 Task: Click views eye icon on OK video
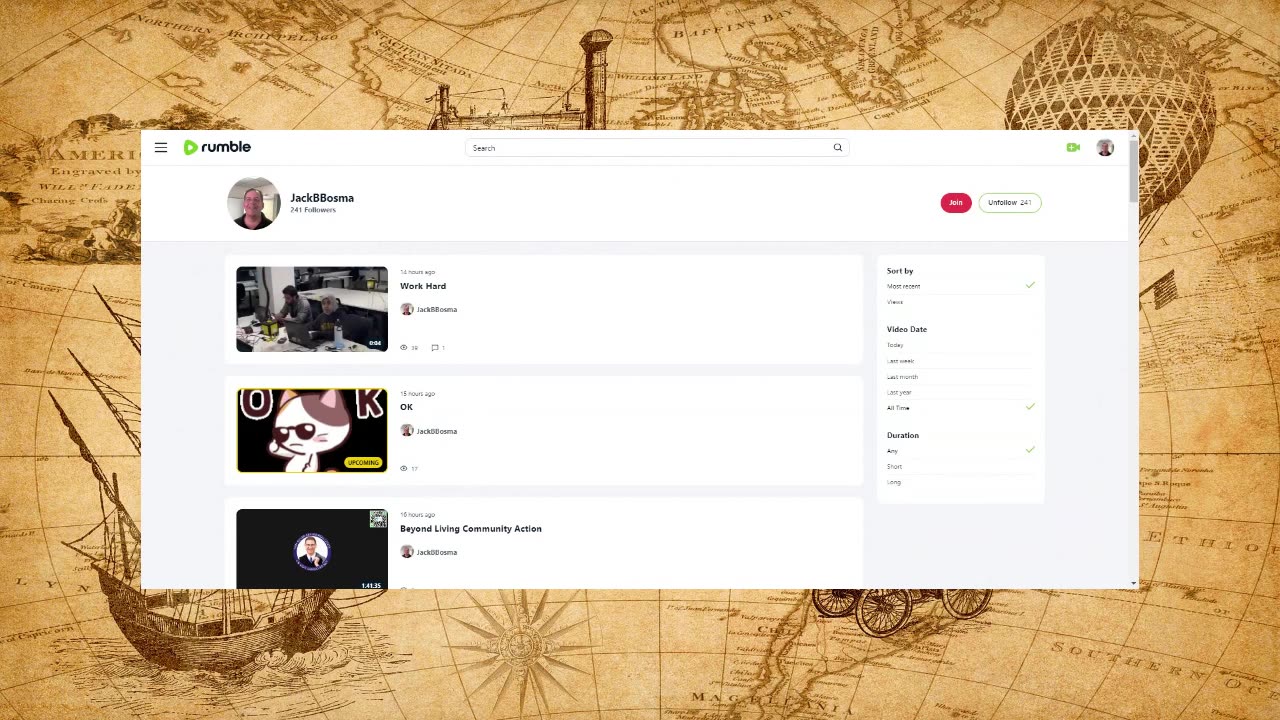pyautogui.click(x=404, y=468)
